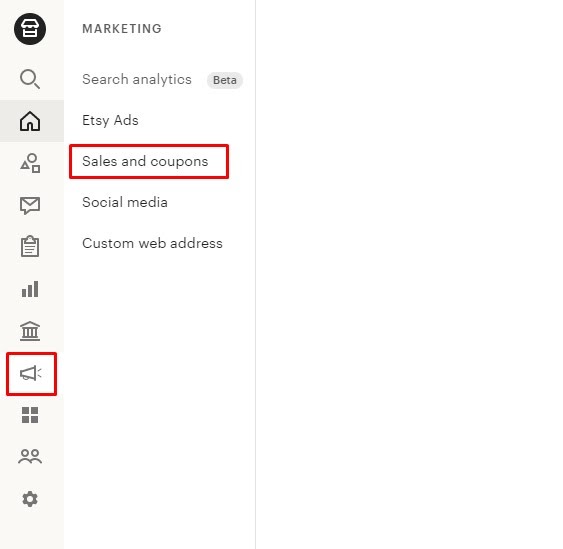The width and height of the screenshot is (563, 549).
Task: Go to the Home dashboard icon
Action: click(x=30, y=121)
